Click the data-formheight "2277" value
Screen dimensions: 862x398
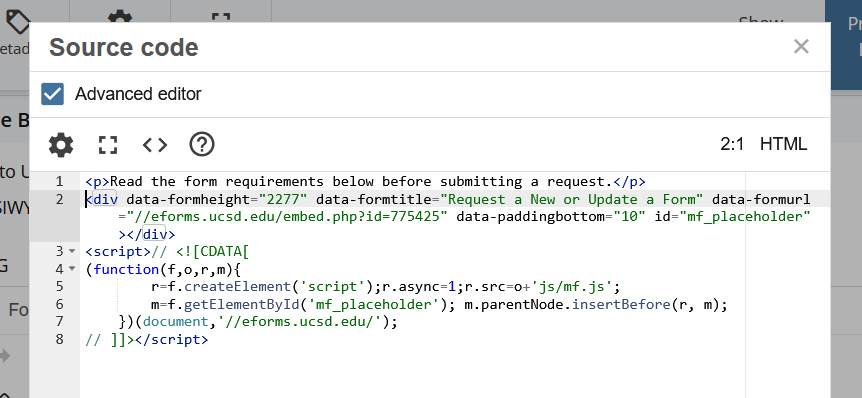[x=283, y=199]
